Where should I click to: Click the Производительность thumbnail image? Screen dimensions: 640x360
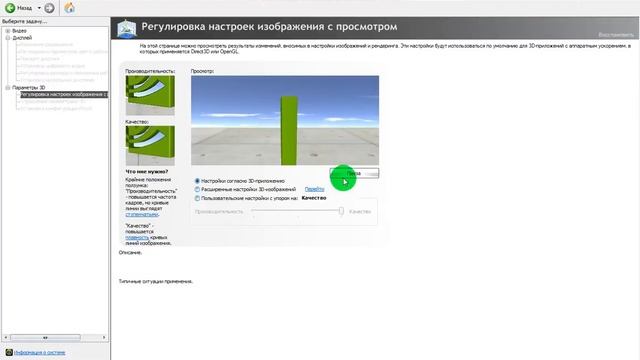click(150, 95)
